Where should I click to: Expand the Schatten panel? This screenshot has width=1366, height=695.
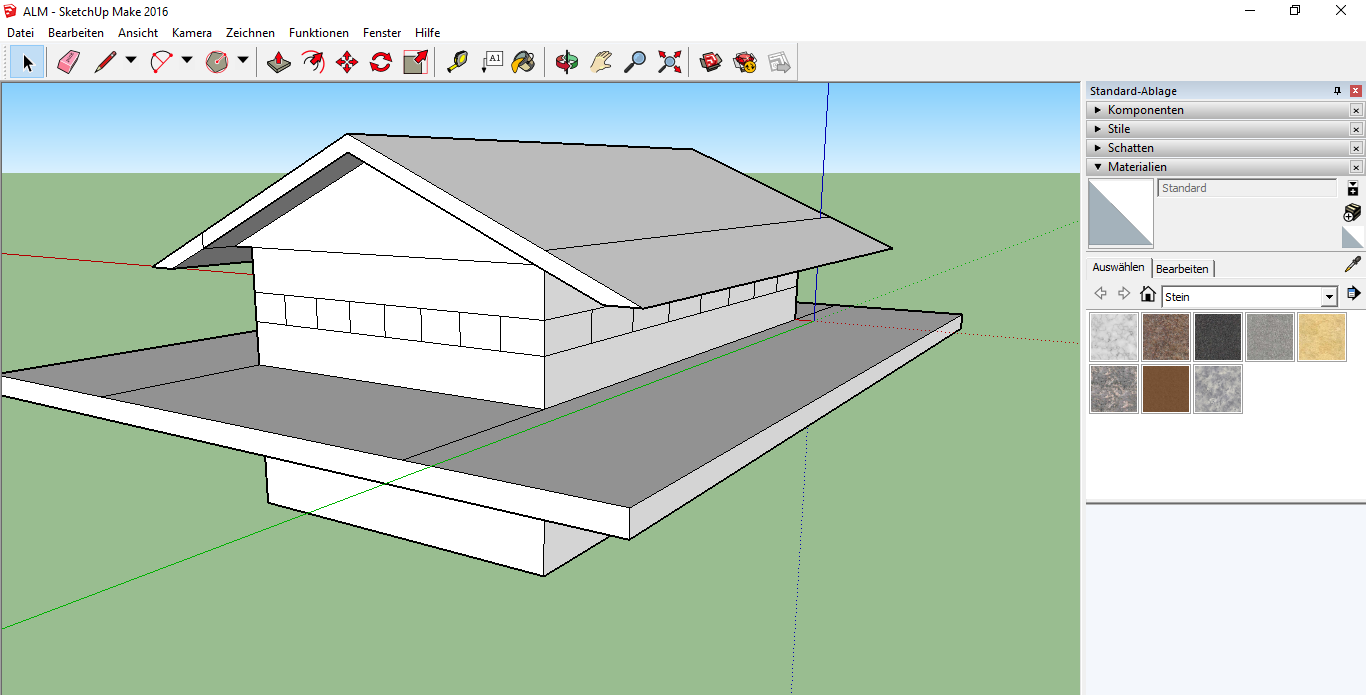(x=1130, y=148)
